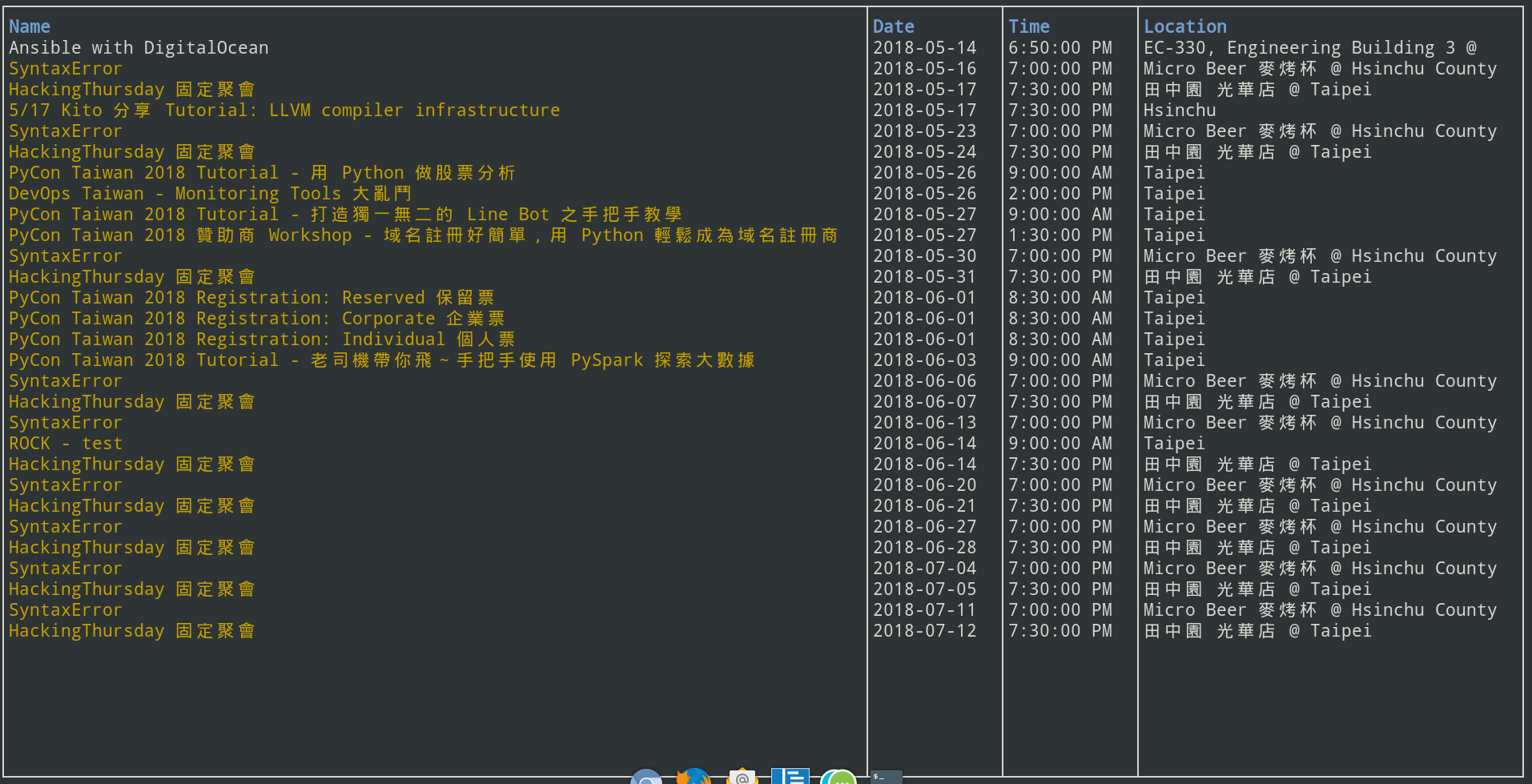Open HackingThursday 固定聚會 on 2018-06-21
Image resolution: width=1532 pixels, height=784 pixels.
131,506
